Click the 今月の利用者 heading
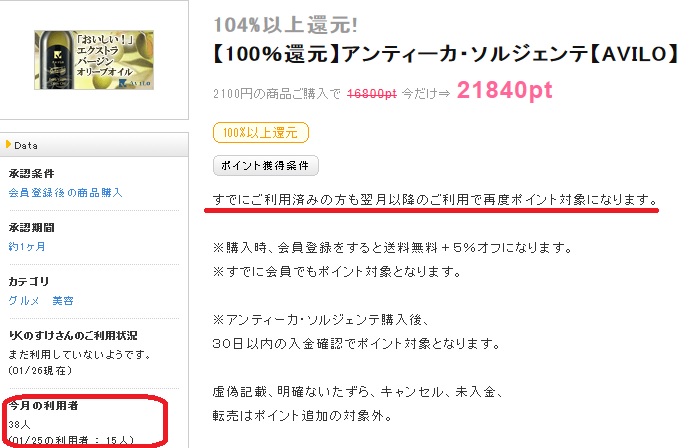Screen dimensions: 698x448 click(x=44, y=405)
